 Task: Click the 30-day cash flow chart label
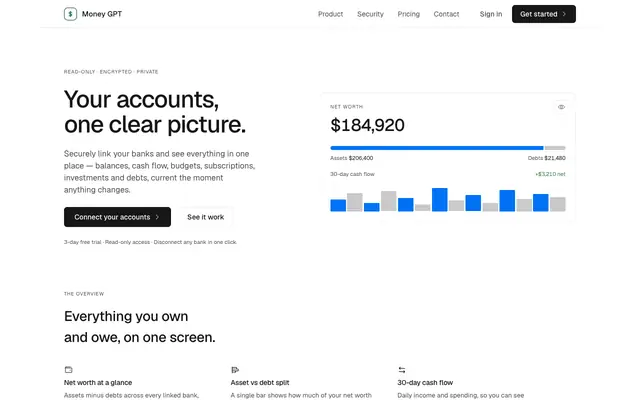[x=352, y=174]
